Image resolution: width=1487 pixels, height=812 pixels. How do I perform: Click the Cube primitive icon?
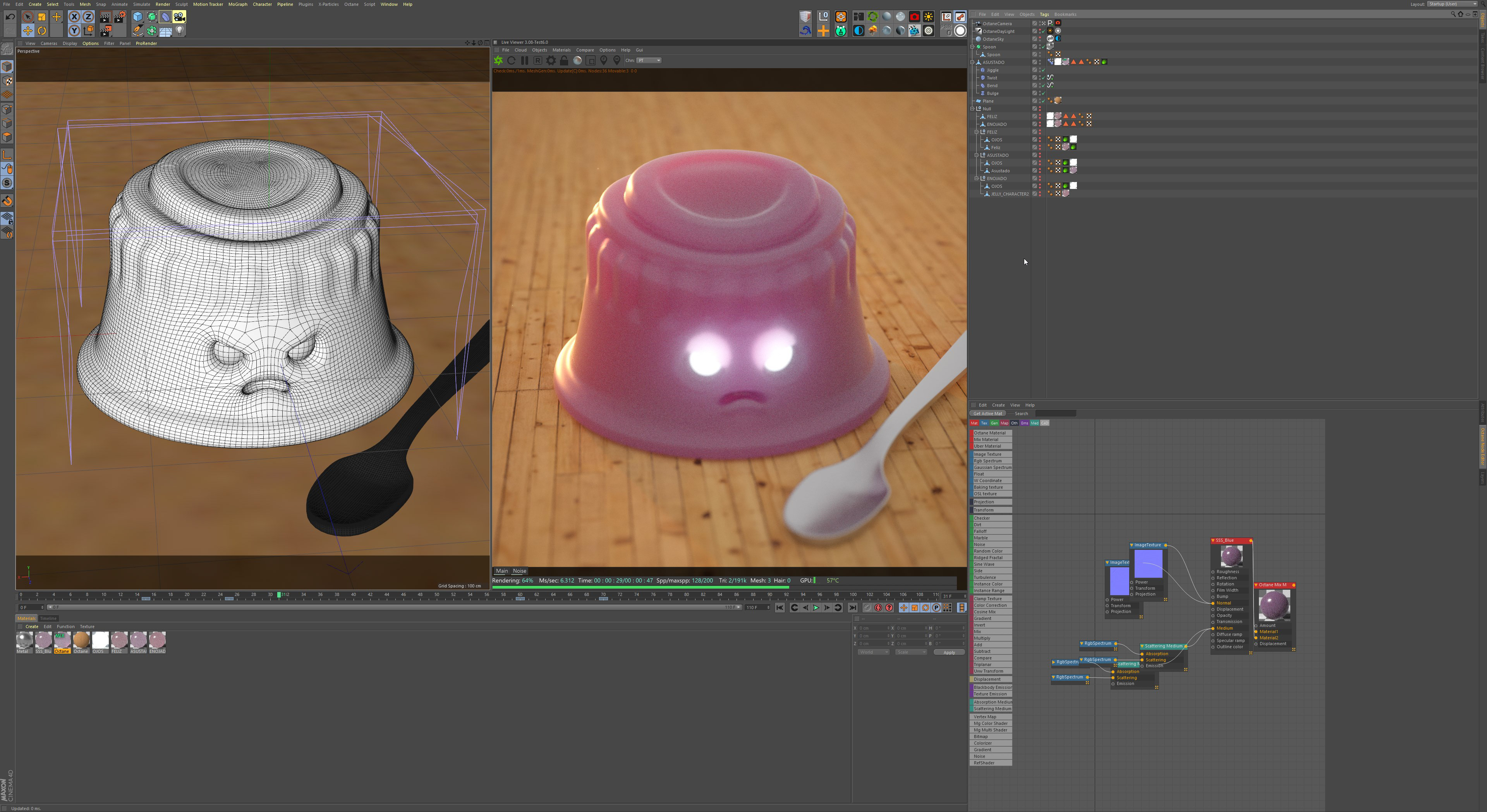pyautogui.click(x=137, y=17)
